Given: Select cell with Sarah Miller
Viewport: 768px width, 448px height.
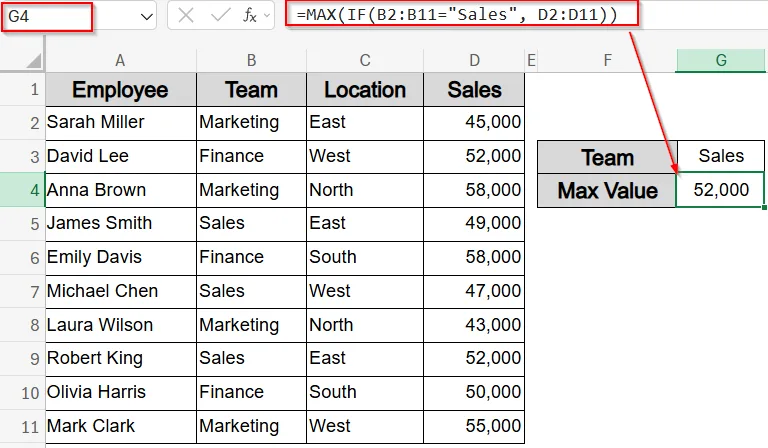Looking at the screenshot, I should 120,122.
